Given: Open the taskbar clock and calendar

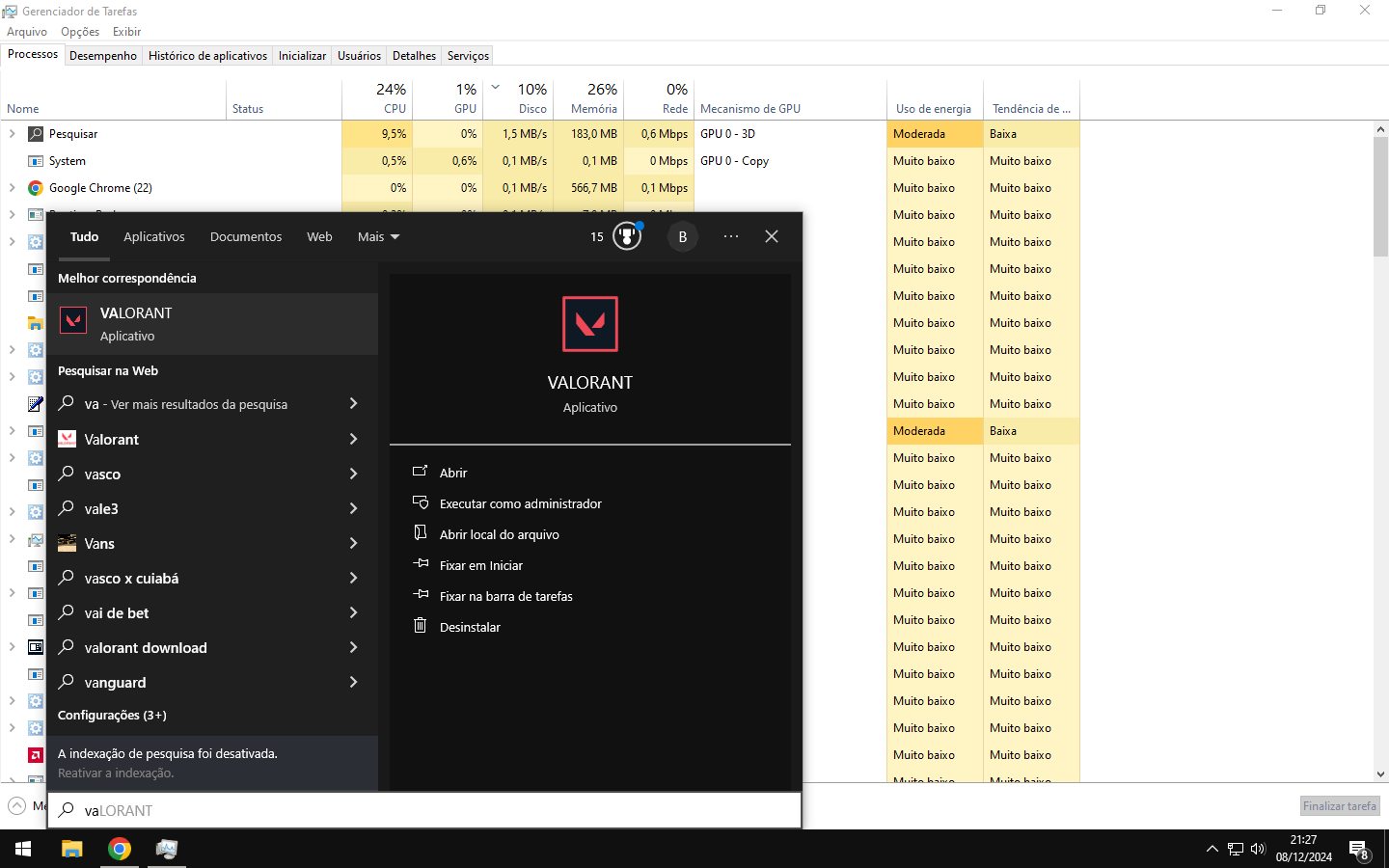Looking at the screenshot, I should 1304,849.
